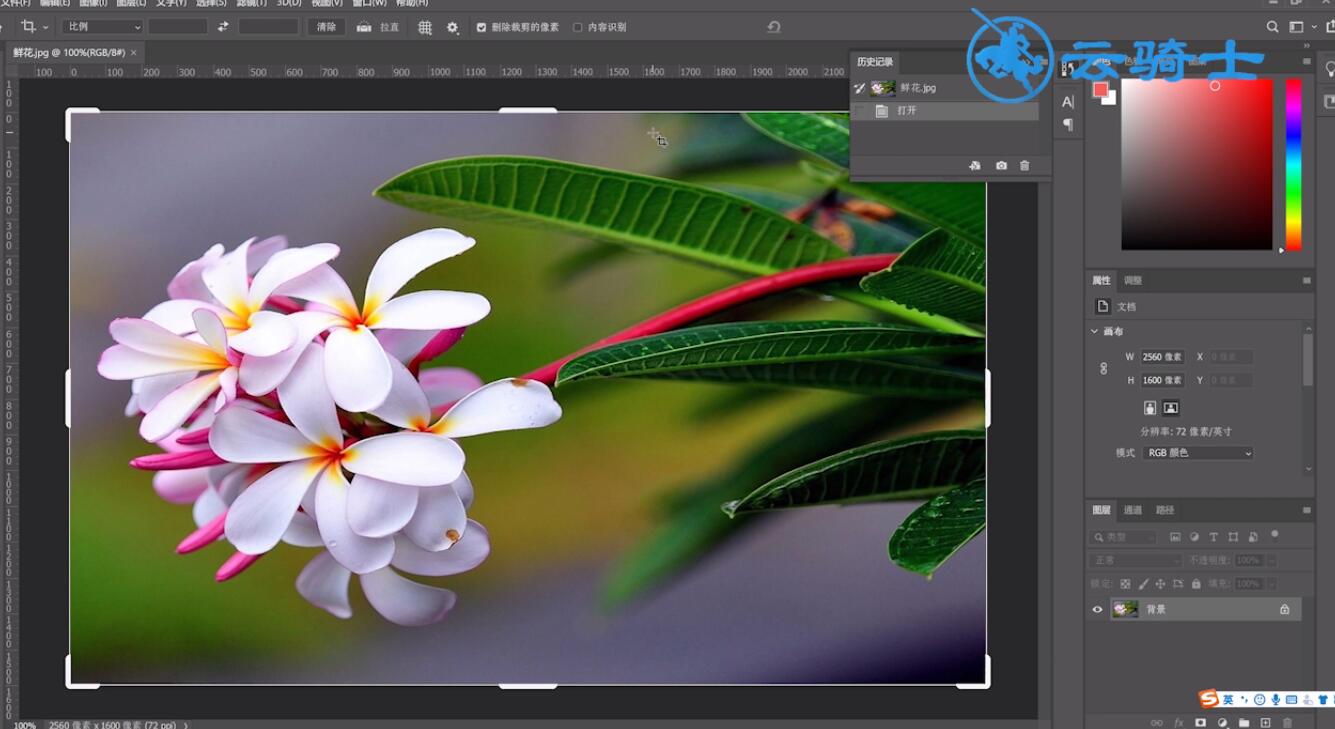
Task: Open blend mode 正常 dropdown
Action: (x=1135, y=561)
